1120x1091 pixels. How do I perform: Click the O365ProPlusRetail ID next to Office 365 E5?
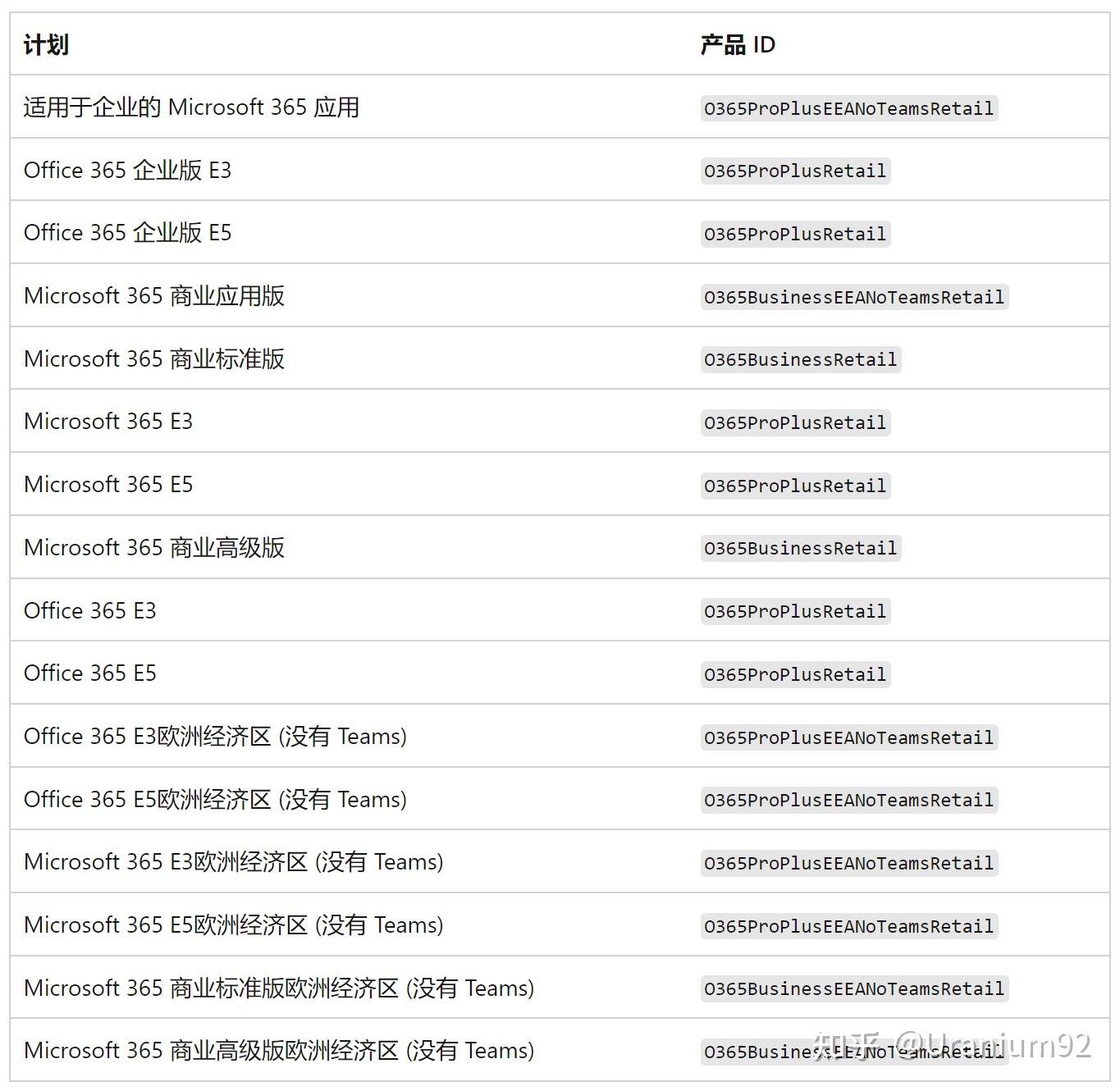click(794, 673)
